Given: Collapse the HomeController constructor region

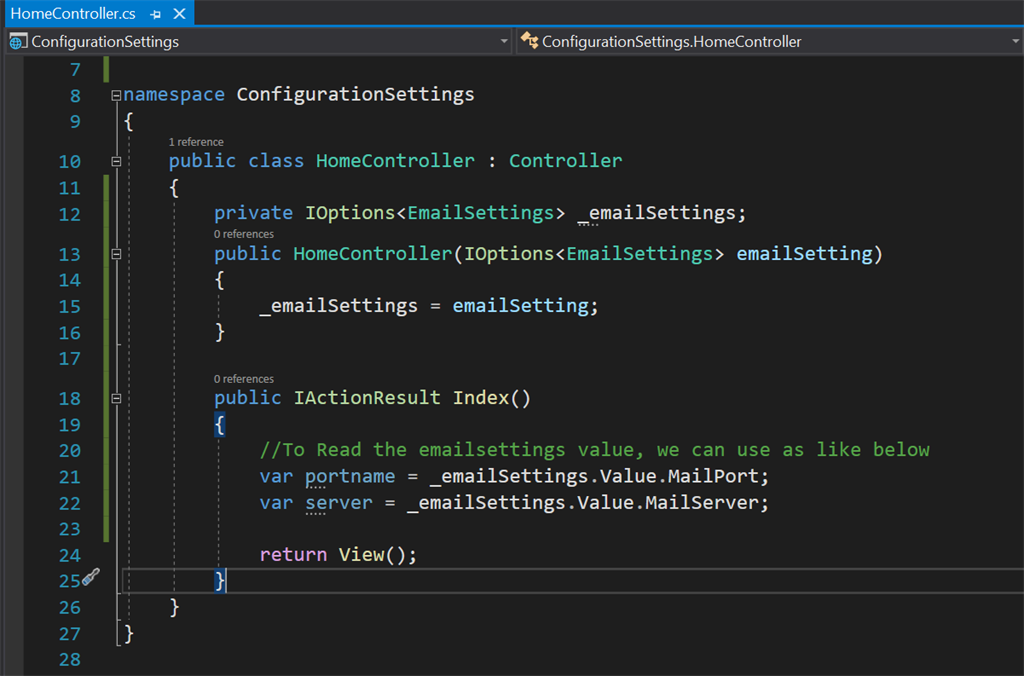Looking at the screenshot, I should pyautogui.click(x=116, y=254).
